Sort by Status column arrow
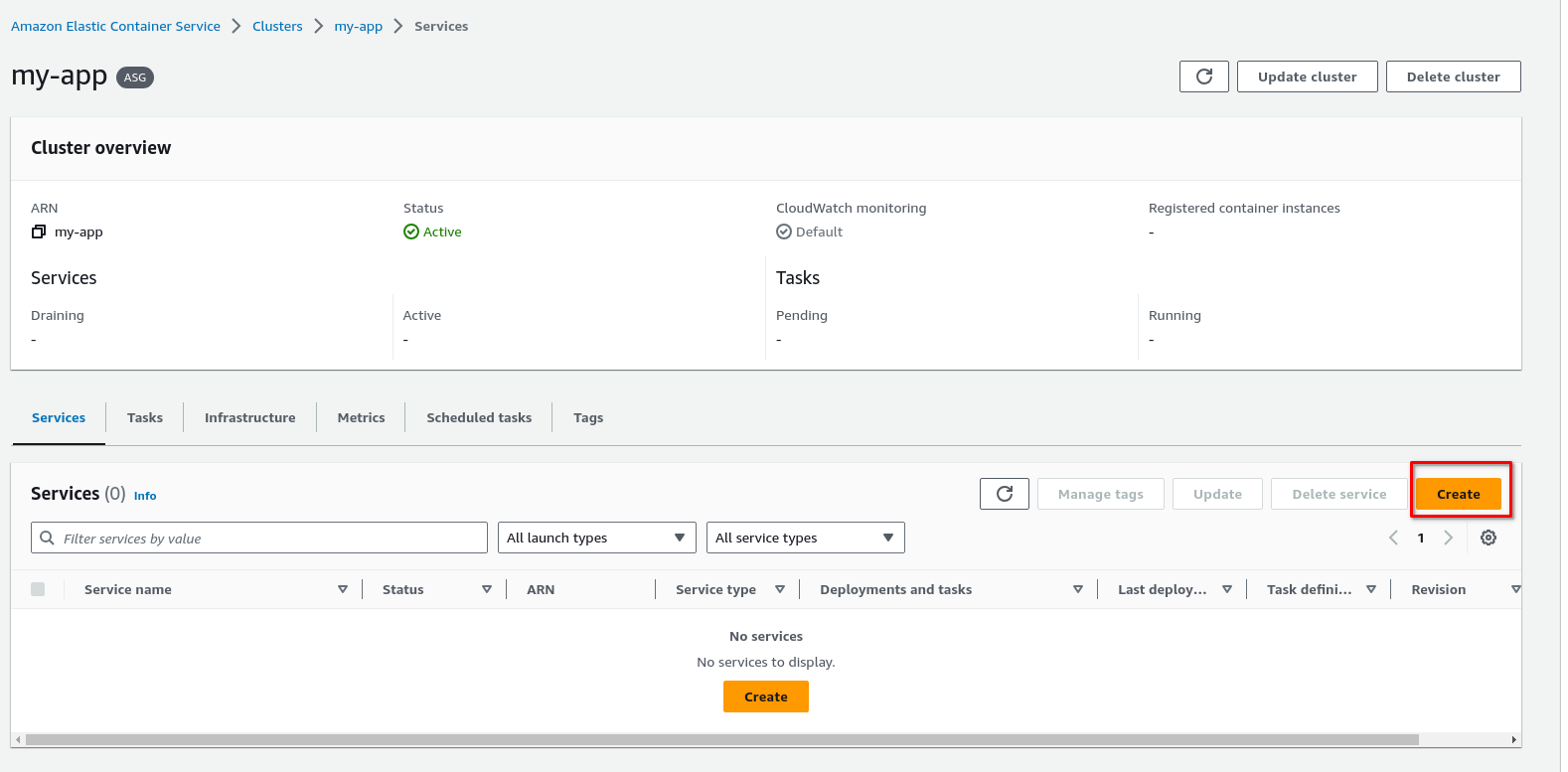Image resolution: width=1568 pixels, height=772 pixels. [x=487, y=589]
